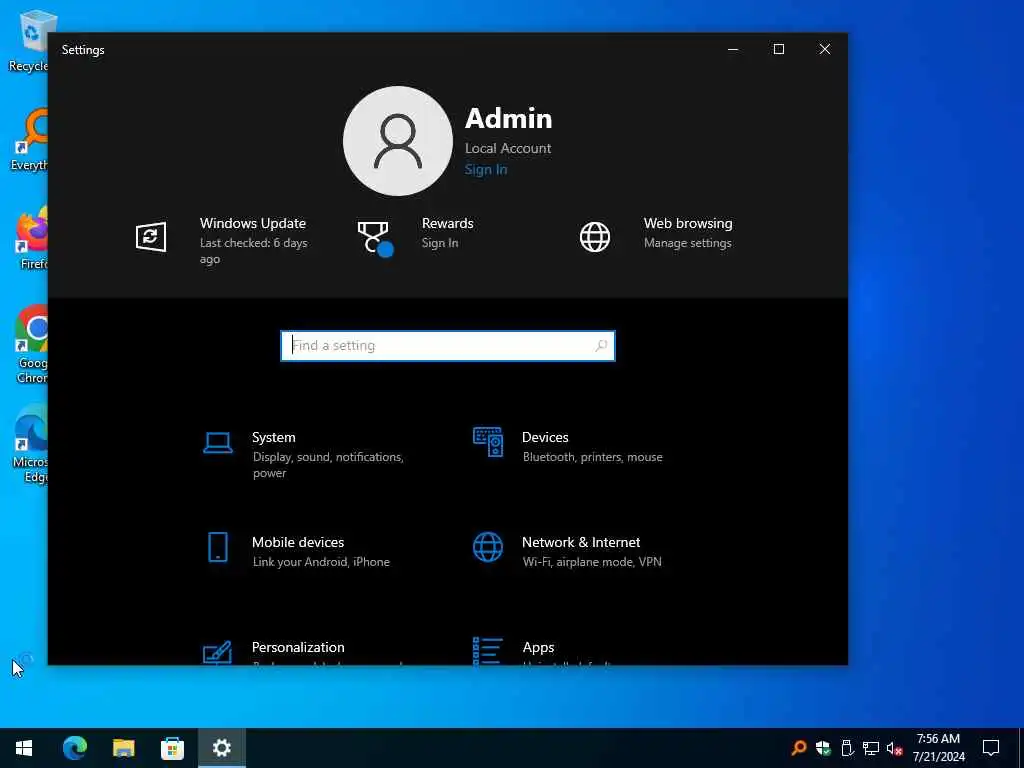The width and height of the screenshot is (1024, 768).
Task: Select the Microsoft Edge desktop shortcut
Action: click(30, 445)
